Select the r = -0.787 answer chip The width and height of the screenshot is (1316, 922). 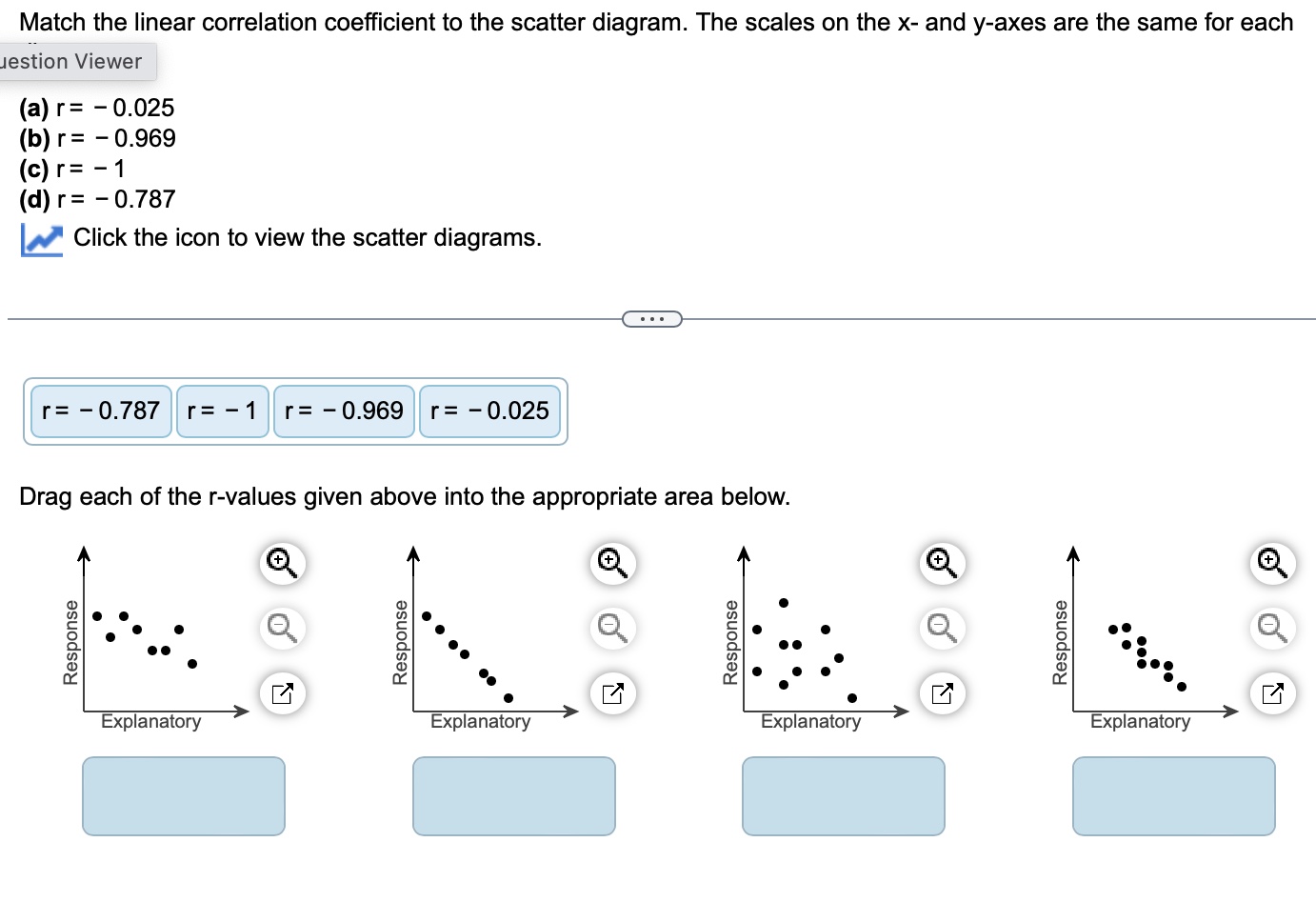click(100, 411)
